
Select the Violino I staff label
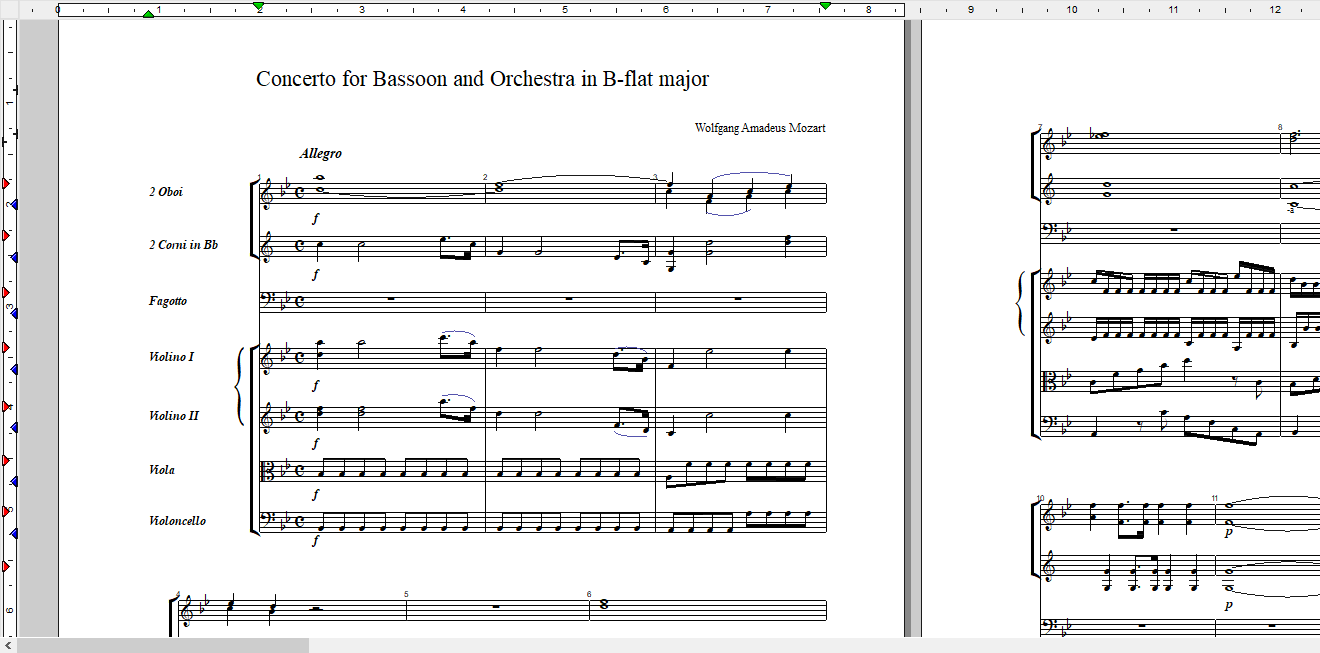(x=171, y=357)
